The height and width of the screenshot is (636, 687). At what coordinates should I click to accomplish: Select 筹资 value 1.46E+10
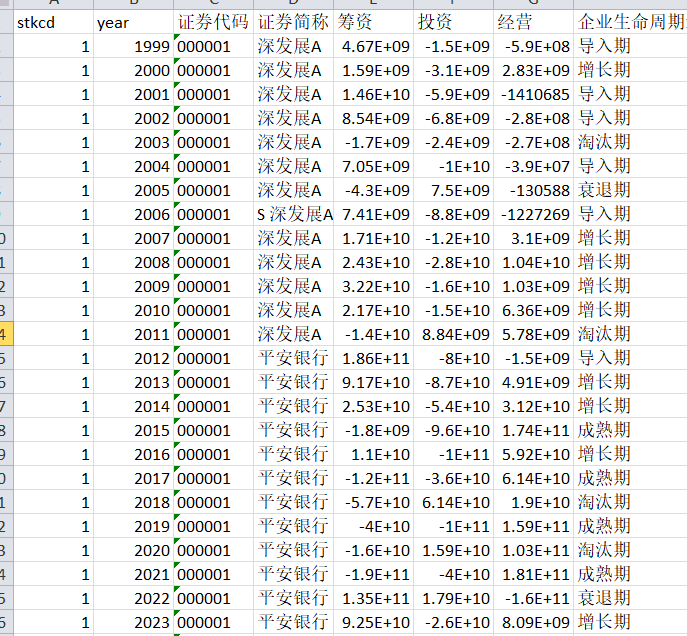pos(373,95)
